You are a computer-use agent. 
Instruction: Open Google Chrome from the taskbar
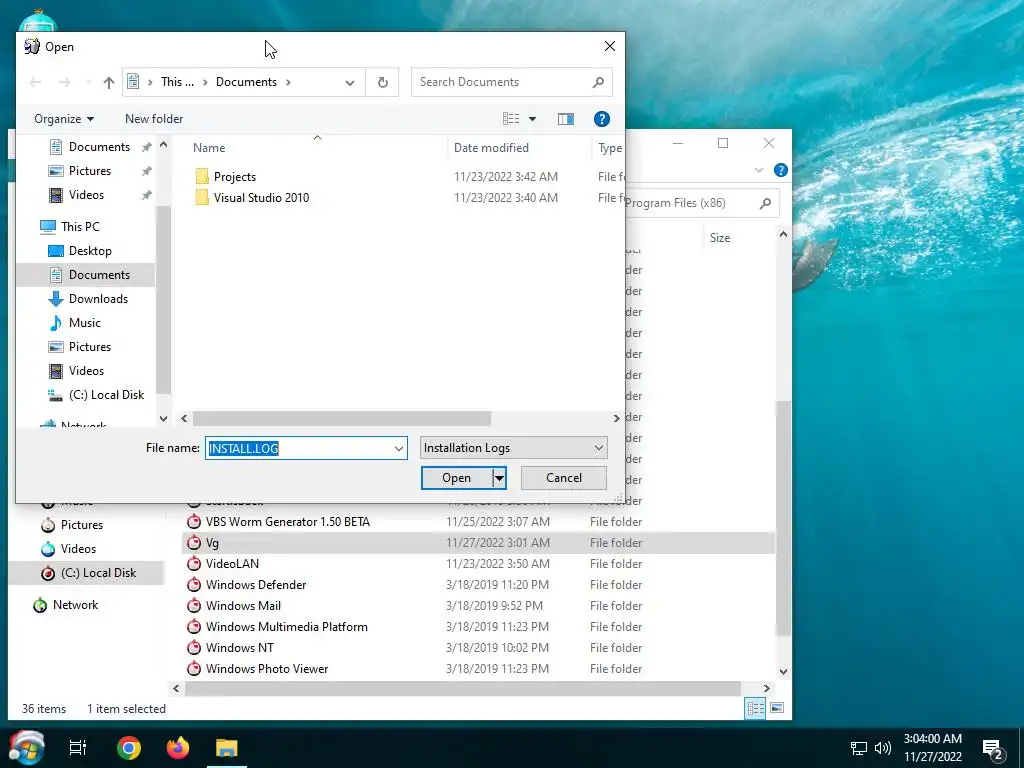coord(129,748)
